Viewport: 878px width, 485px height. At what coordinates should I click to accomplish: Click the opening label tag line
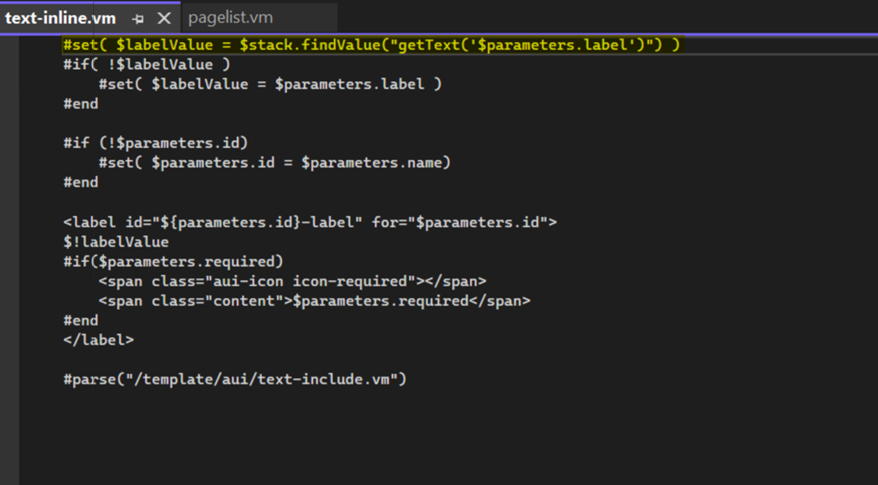(310, 221)
